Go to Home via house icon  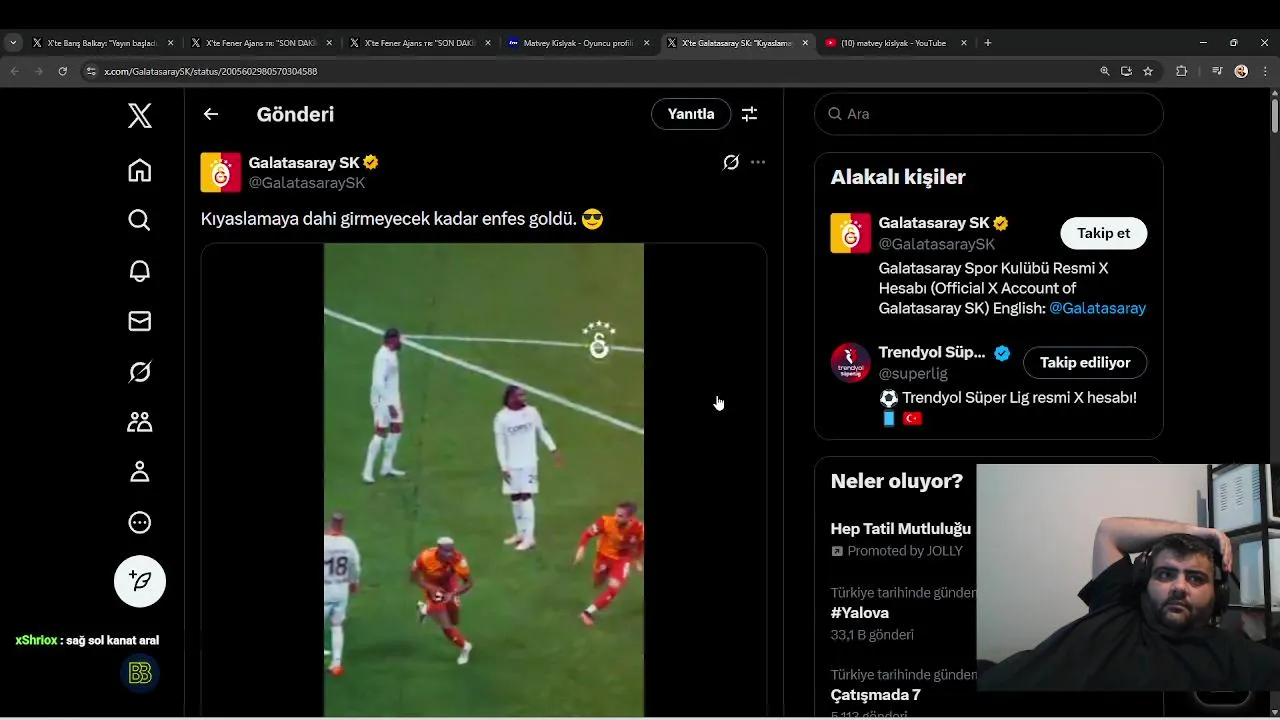(x=140, y=170)
